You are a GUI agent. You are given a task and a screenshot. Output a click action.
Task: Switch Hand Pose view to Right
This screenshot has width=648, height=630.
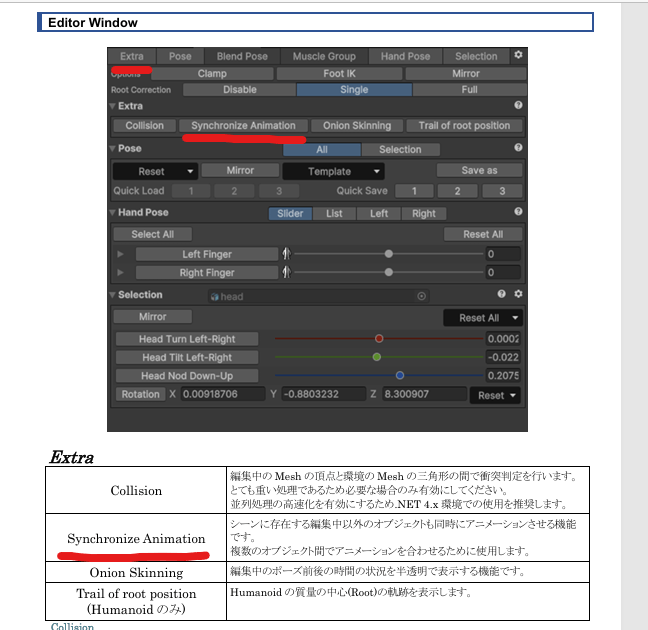point(424,214)
